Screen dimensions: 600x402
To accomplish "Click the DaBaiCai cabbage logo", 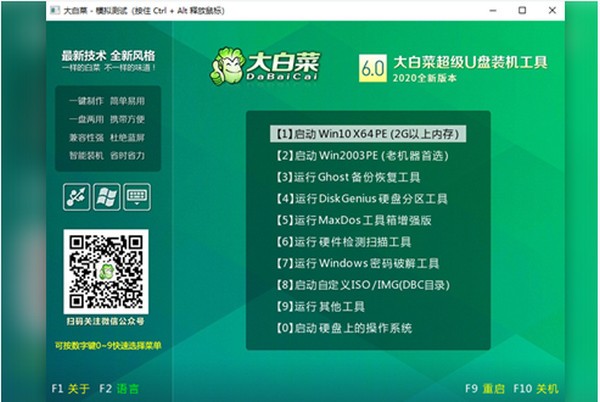I will point(265,66).
